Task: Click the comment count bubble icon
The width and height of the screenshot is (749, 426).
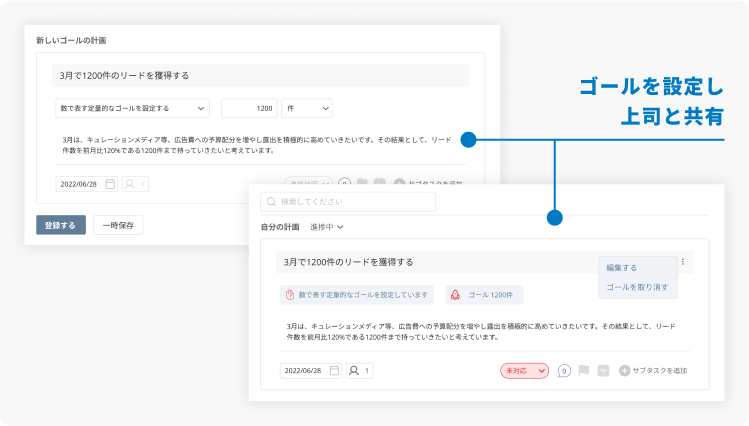Action: pos(564,370)
